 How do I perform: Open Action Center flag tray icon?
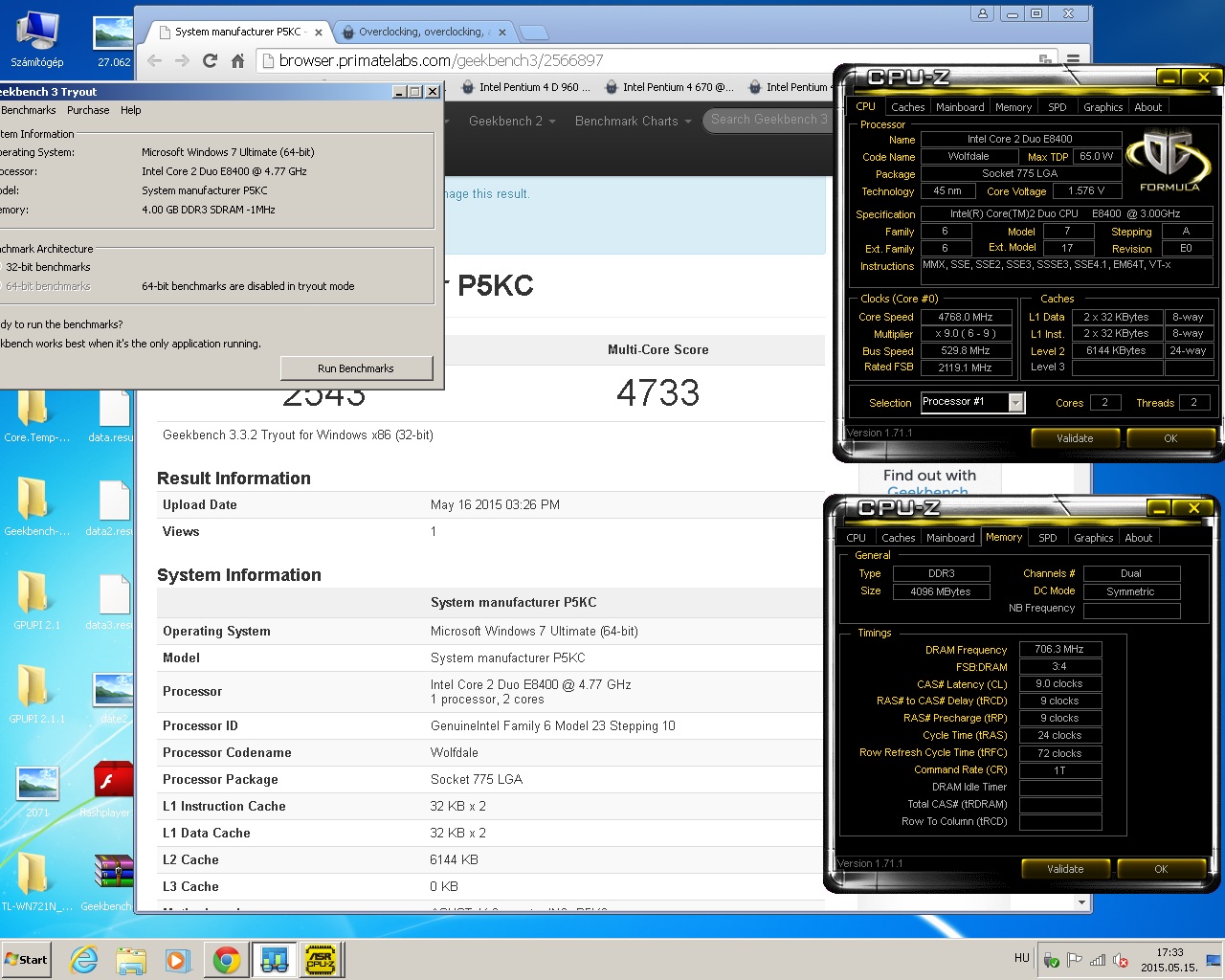pyautogui.click(x=1075, y=960)
